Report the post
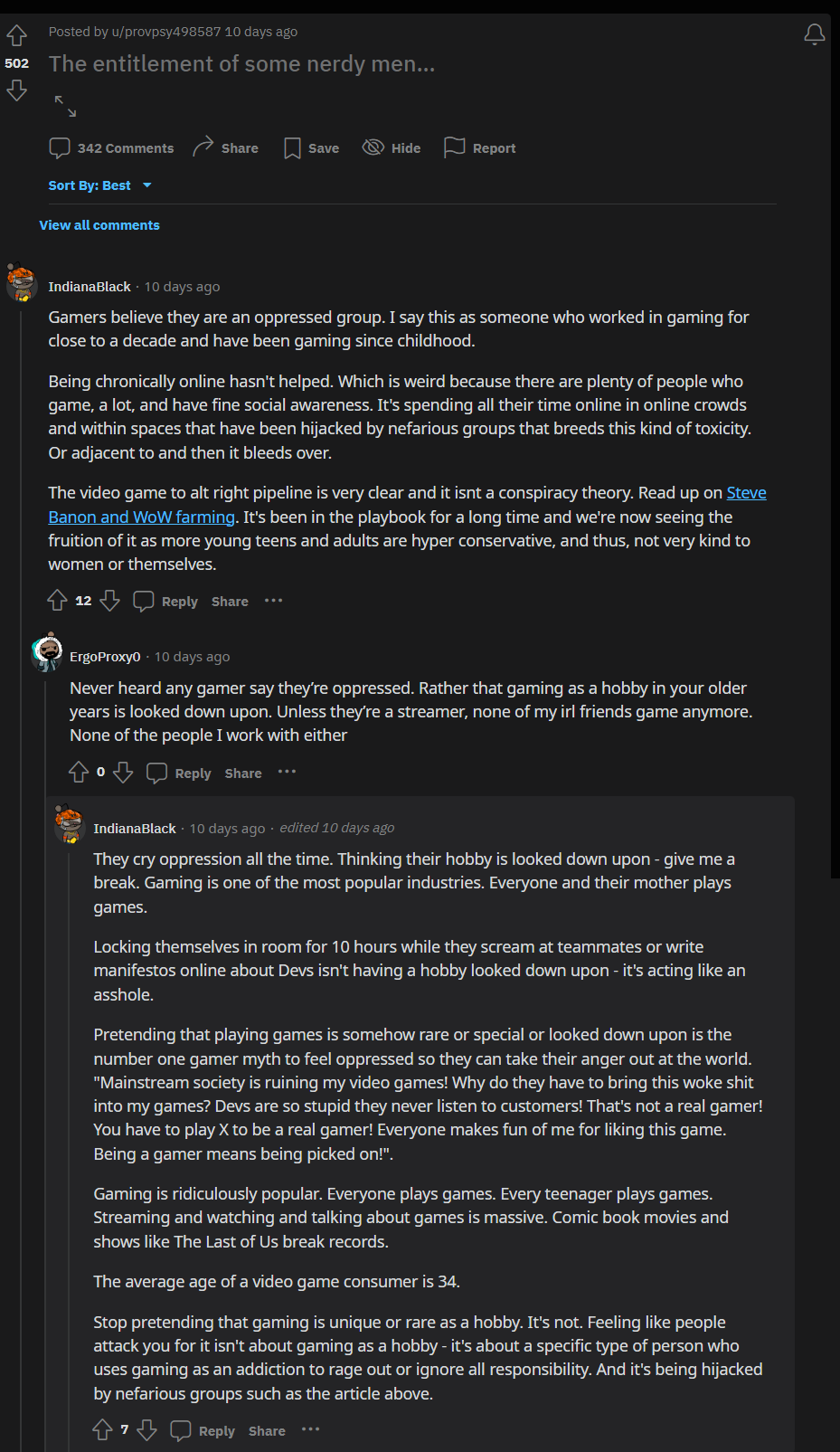The height and width of the screenshot is (1452, 840). pyautogui.click(x=480, y=148)
